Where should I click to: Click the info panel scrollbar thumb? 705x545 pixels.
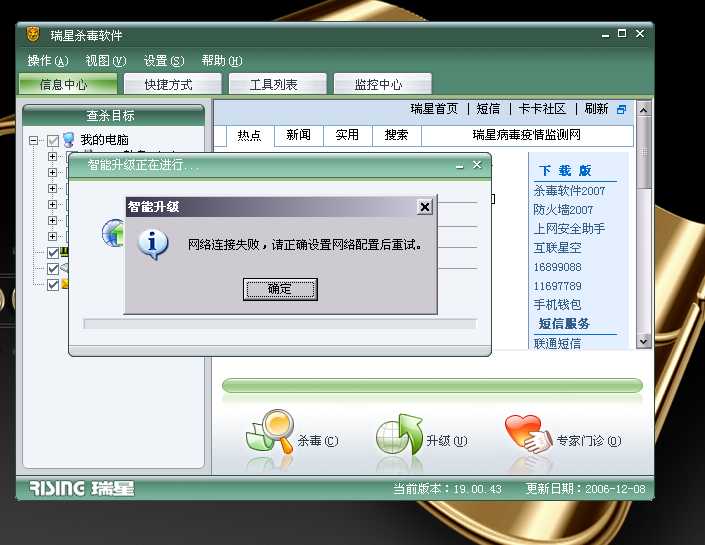(x=643, y=152)
